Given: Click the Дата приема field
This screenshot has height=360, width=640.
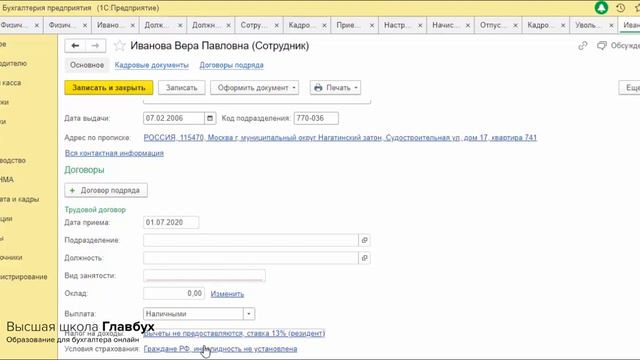Looking at the screenshot, I should (x=171, y=222).
